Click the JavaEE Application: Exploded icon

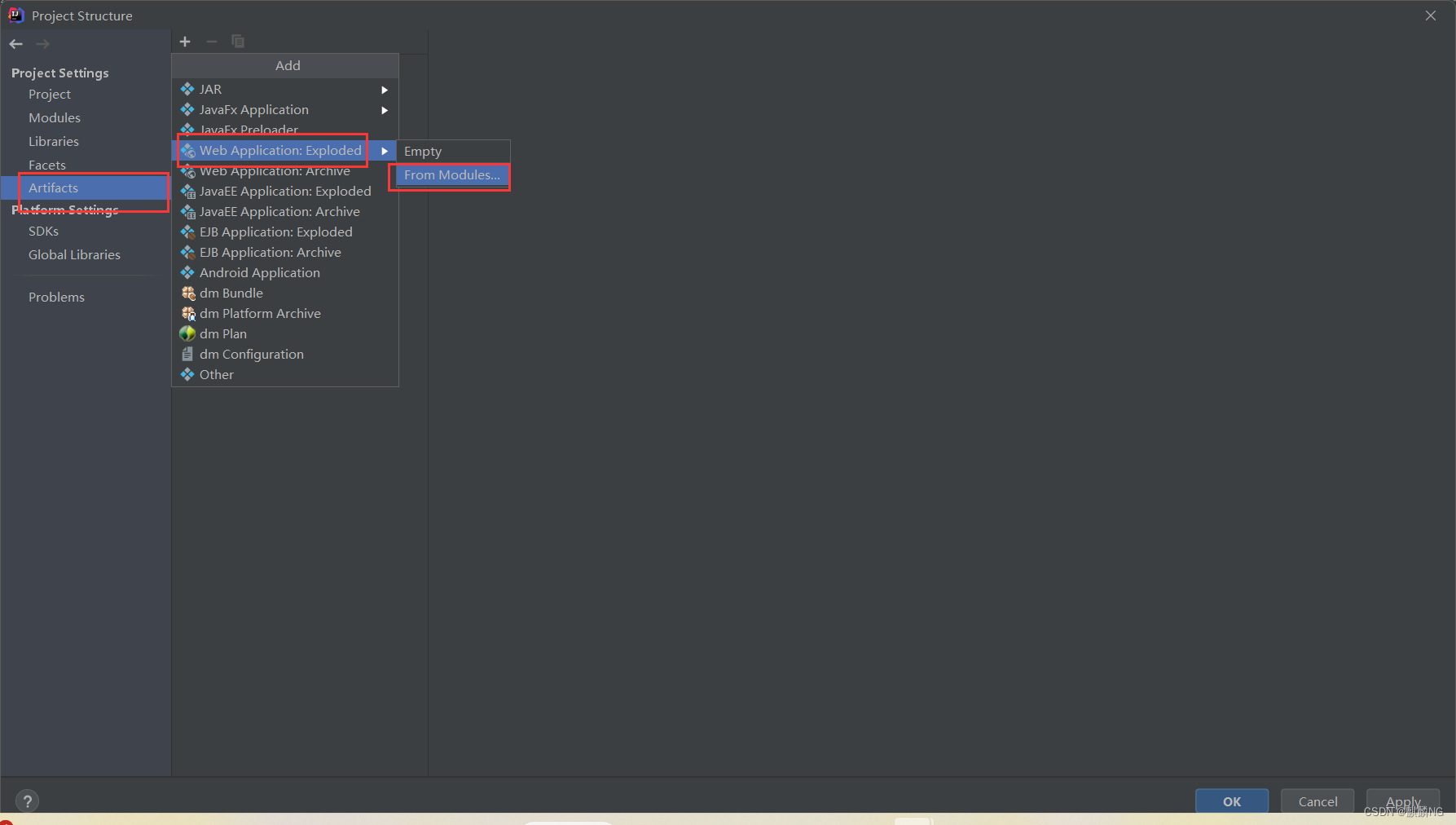[187, 191]
